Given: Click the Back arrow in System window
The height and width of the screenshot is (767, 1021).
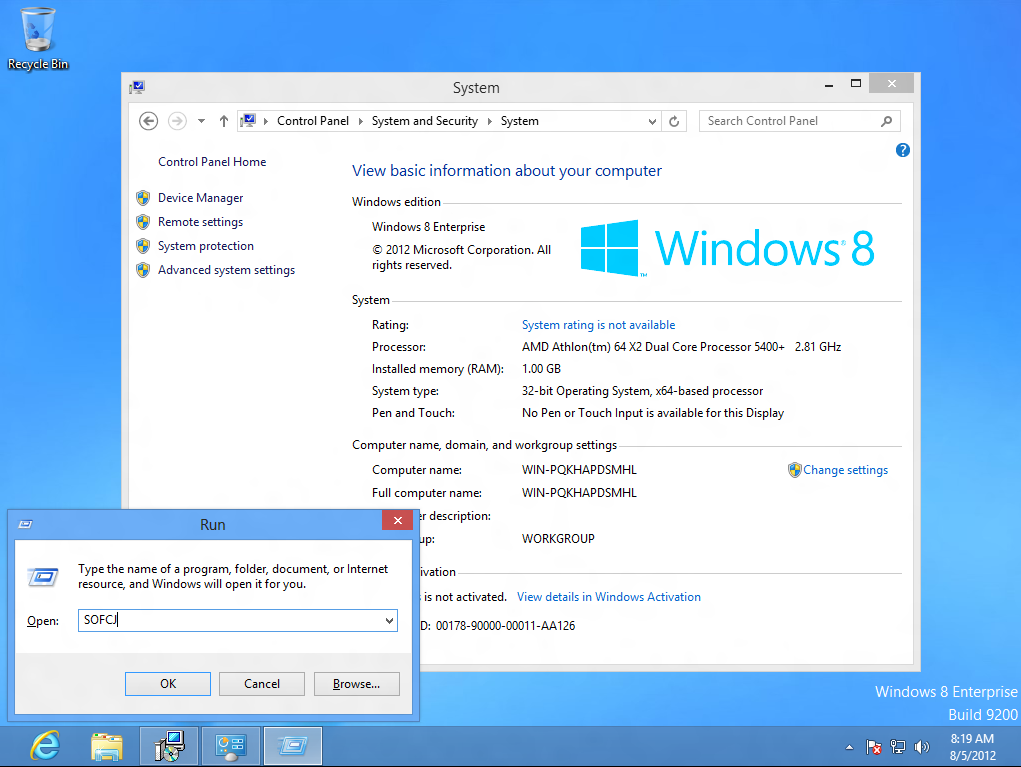Looking at the screenshot, I should 148,121.
